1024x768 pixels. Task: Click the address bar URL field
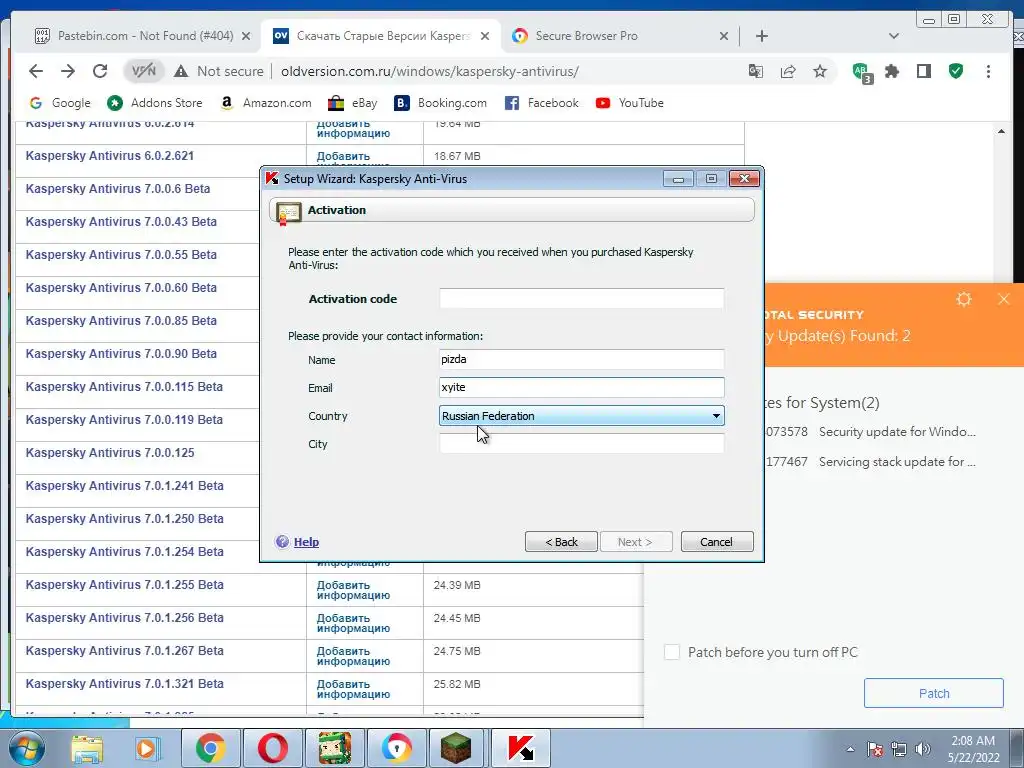coord(430,71)
